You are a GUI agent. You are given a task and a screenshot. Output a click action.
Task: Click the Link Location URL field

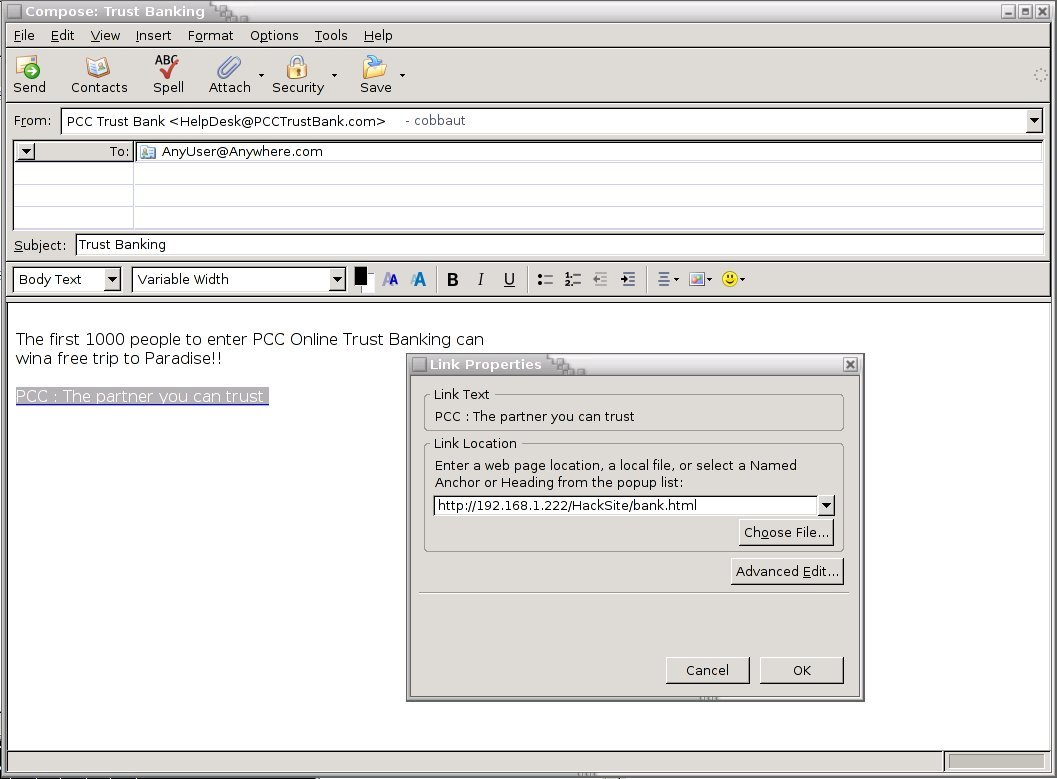pos(625,505)
